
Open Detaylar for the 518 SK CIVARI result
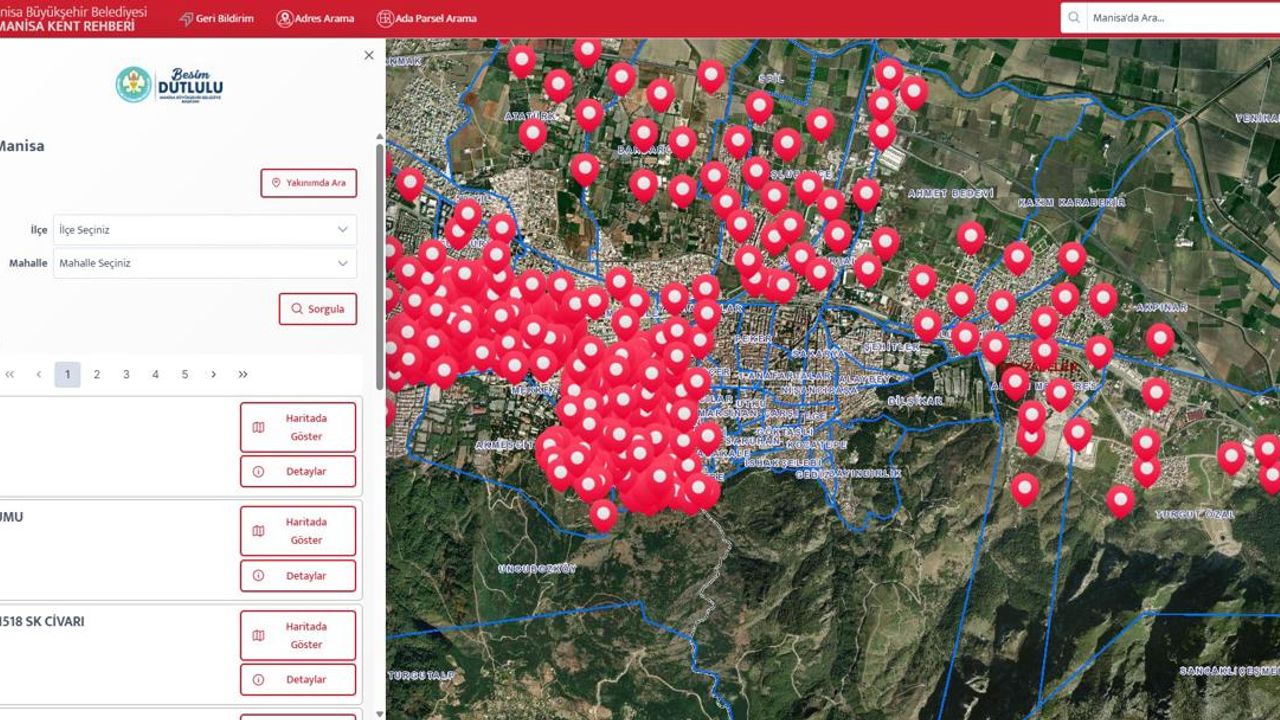pyautogui.click(x=298, y=680)
